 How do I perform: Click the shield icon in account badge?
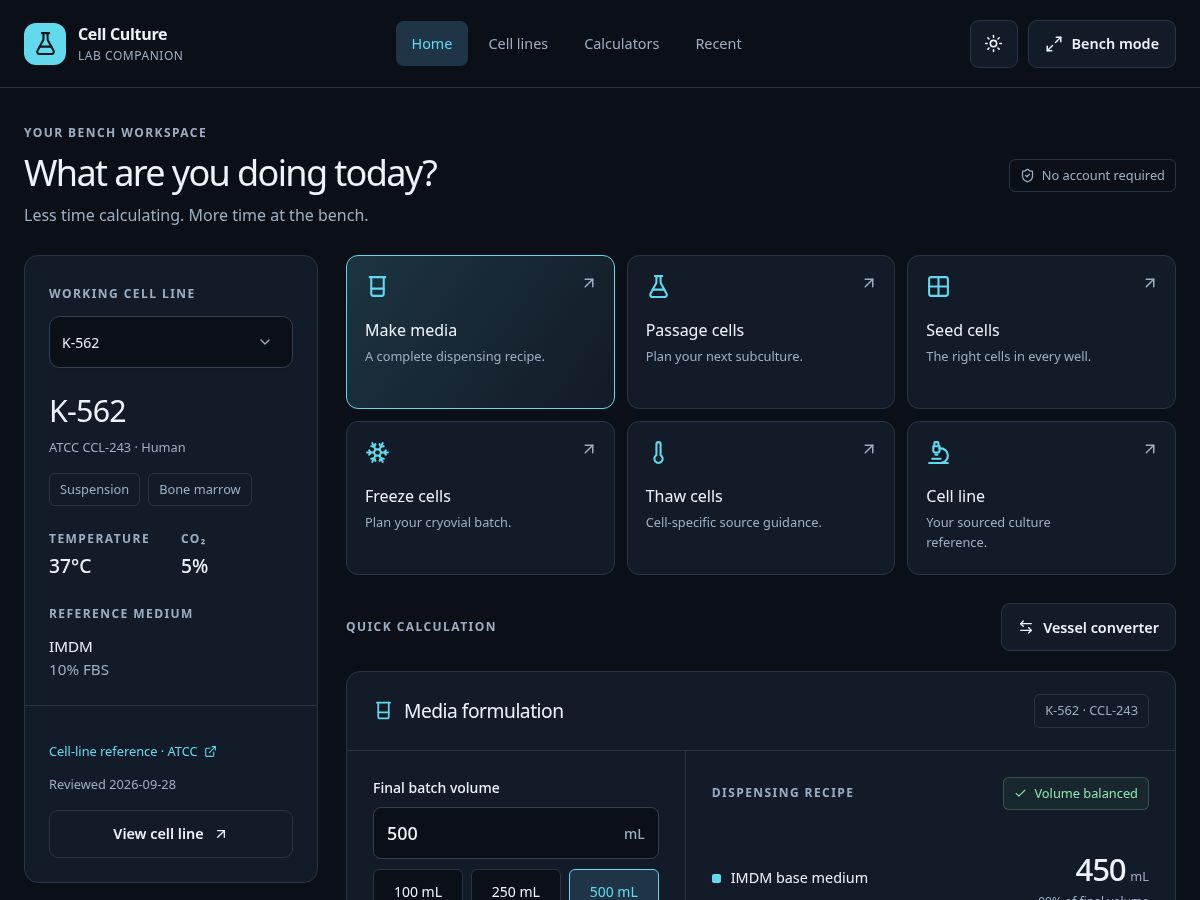(x=1027, y=175)
